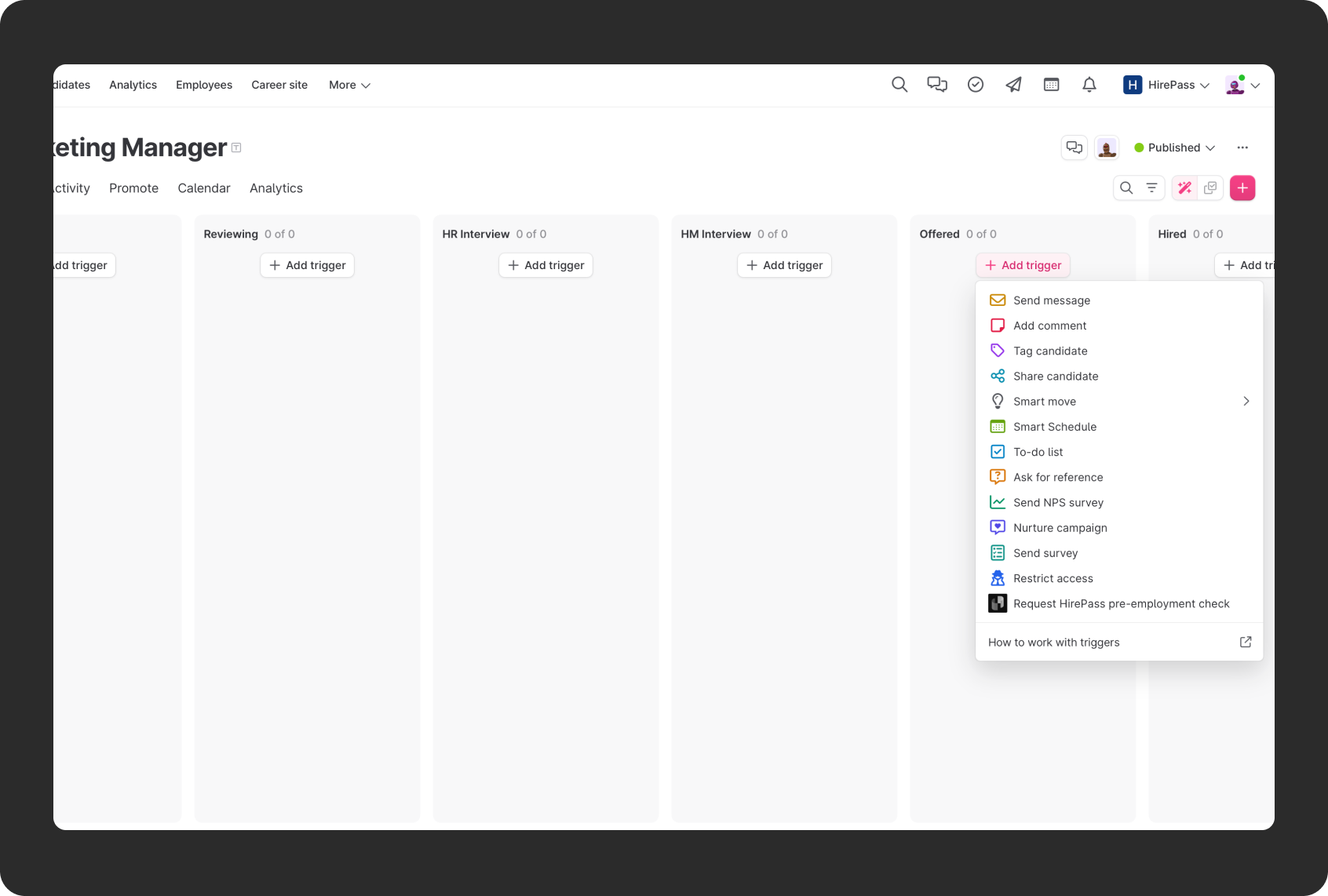Select Smart Schedule trigger
Screen dimensions: 1328x896
pos(1119,427)
